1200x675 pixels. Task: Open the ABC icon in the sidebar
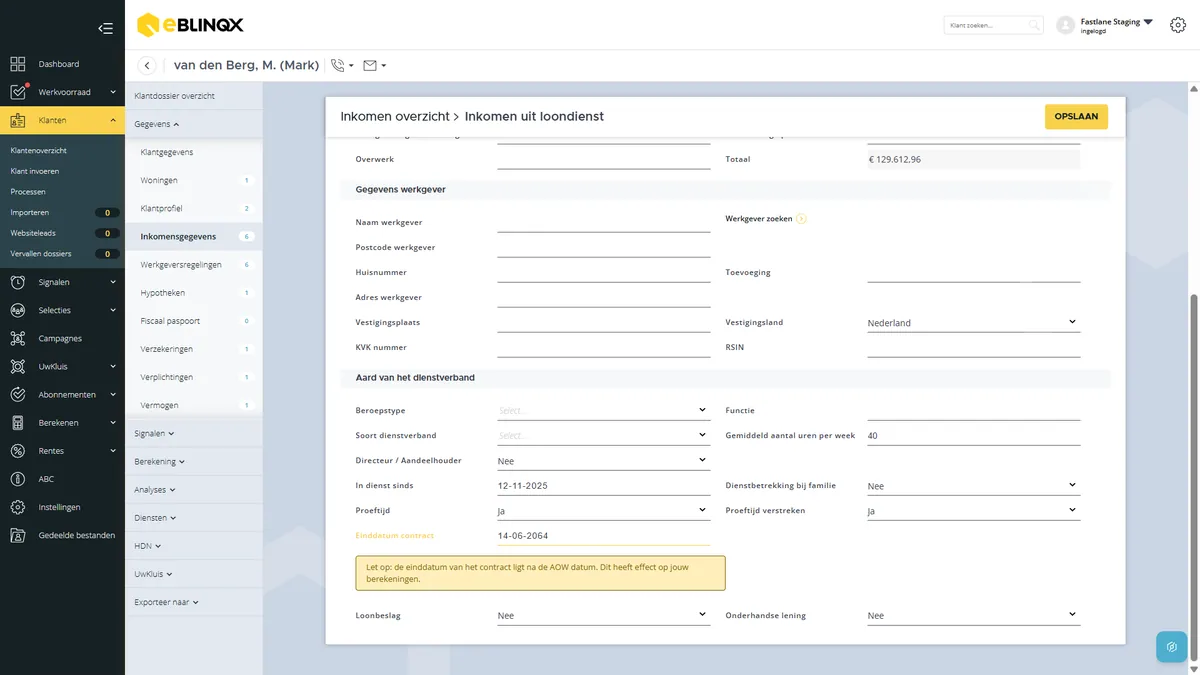click(18, 479)
